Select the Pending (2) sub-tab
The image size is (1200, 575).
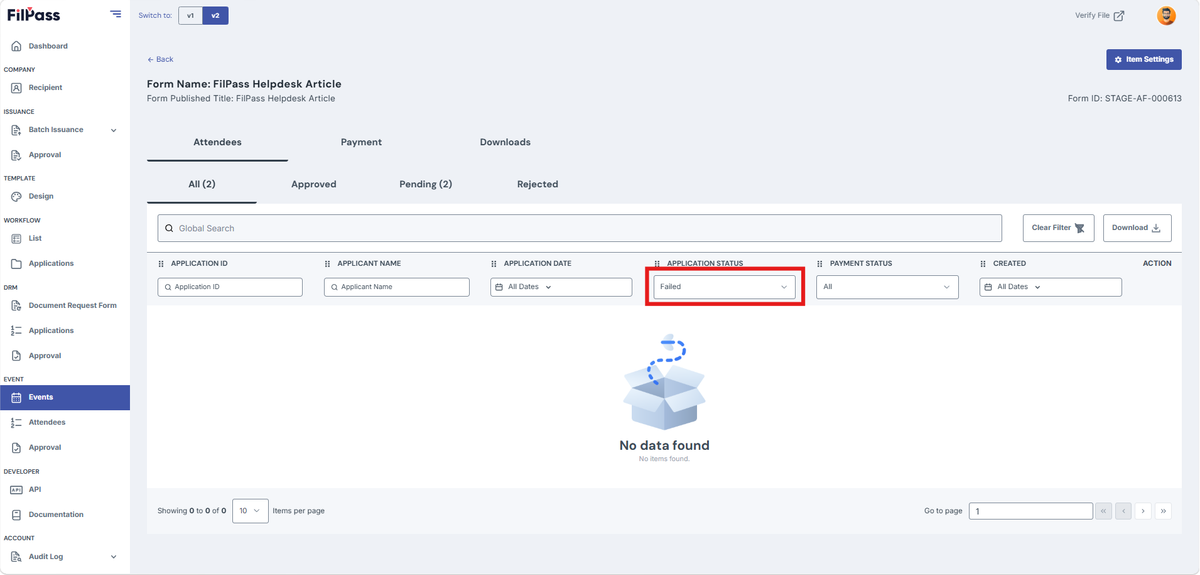pyautogui.click(x=426, y=185)
